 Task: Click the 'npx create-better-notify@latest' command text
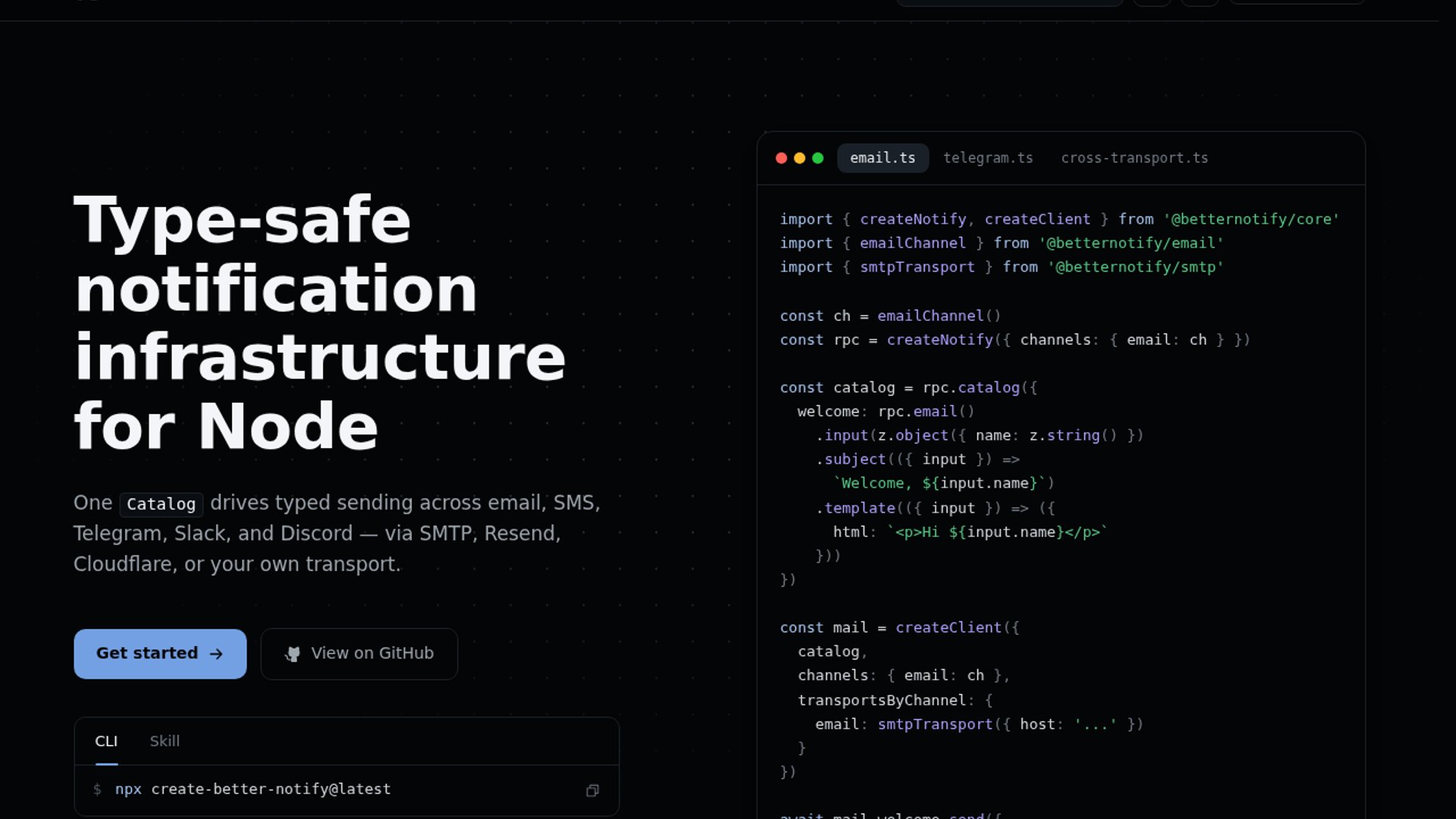[253, 789]
